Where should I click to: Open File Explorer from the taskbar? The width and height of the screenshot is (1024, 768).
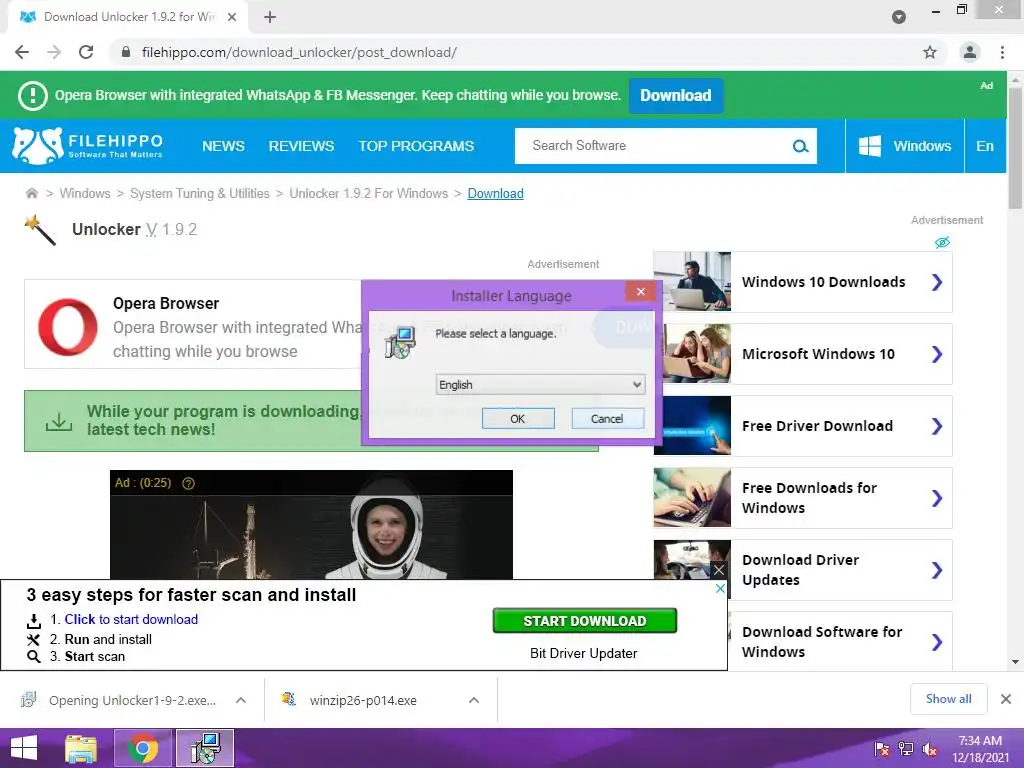81,748
